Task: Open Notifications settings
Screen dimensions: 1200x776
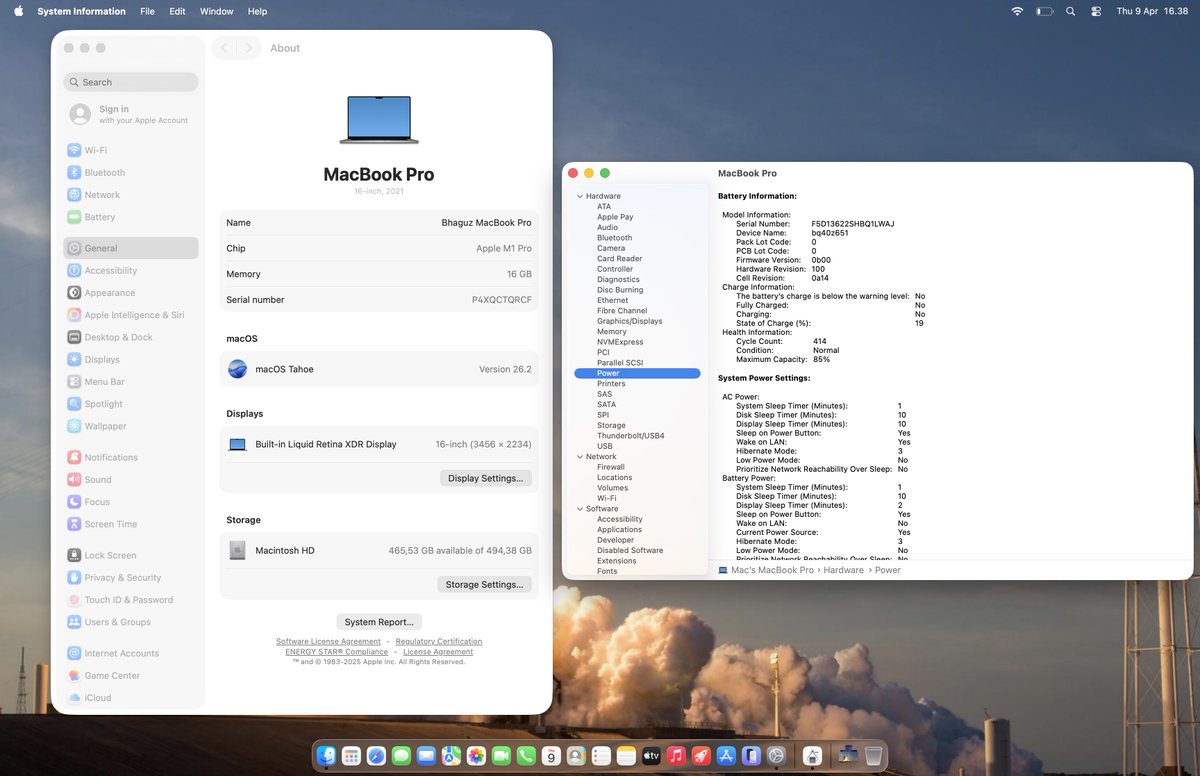Action: [x=131, y=457]
